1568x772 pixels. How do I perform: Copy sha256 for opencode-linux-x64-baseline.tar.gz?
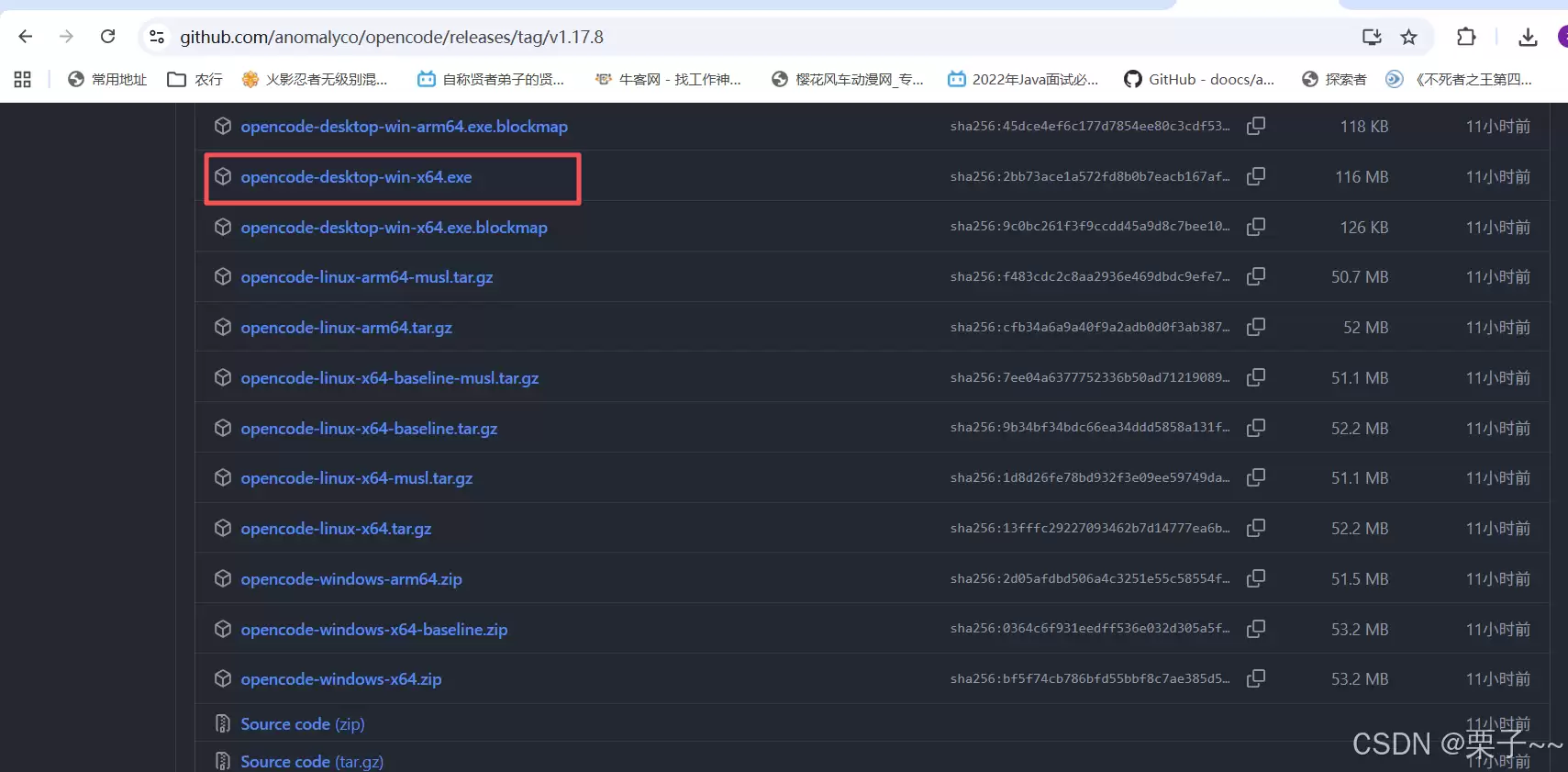point(1256,428)
